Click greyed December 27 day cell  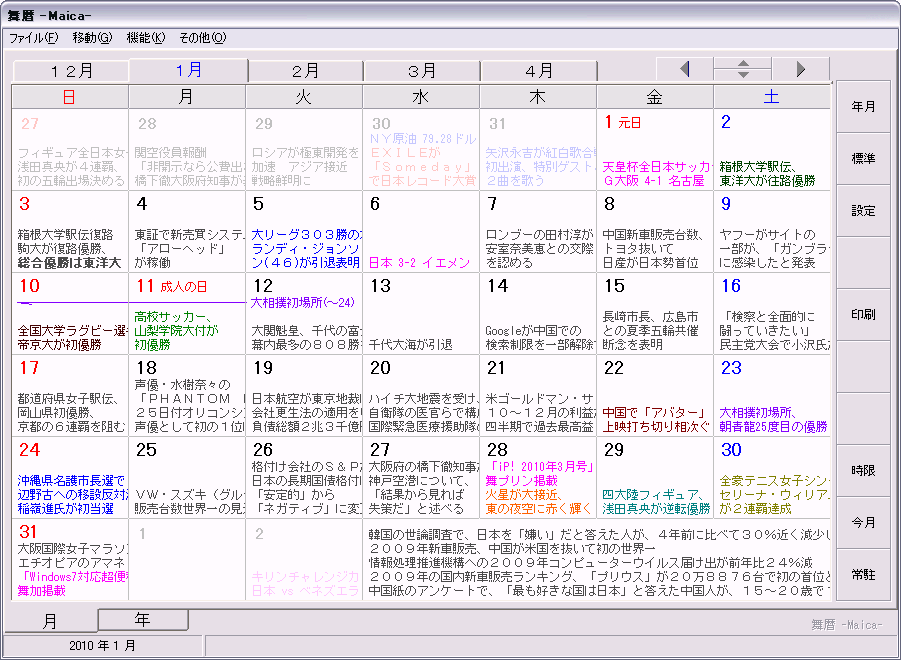[x=70, y=149]
